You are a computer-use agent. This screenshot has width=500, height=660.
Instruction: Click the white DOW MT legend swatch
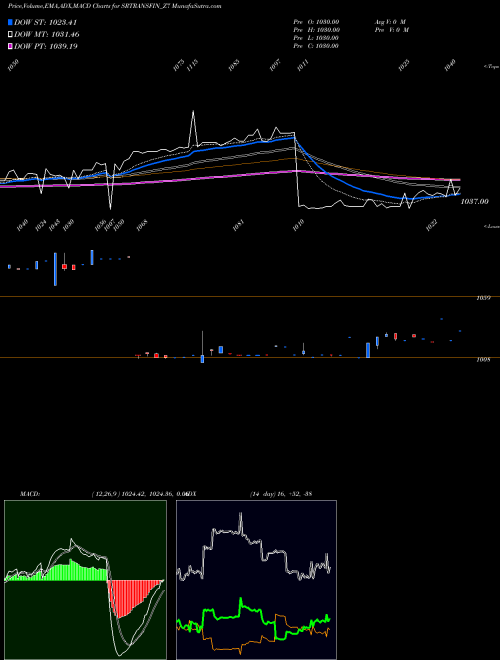pyautogui.click(x=10, y=35)
